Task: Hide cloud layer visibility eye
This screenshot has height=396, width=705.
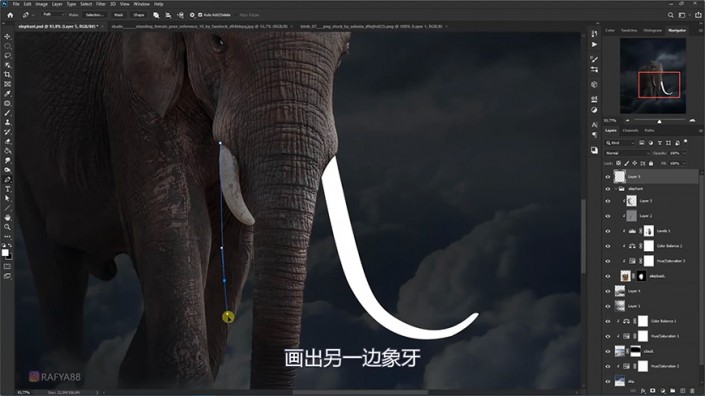Action: [608, 352]
